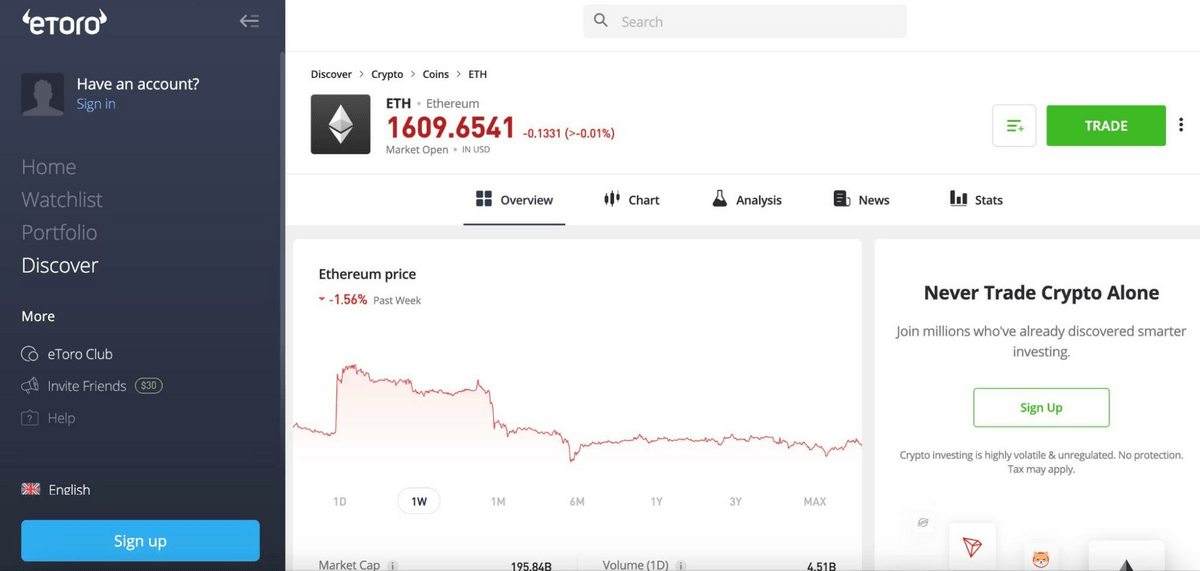Image resolution: width=1200 pixels, height=571 pixels.
Task: Switch to the News tab
Action: (862, 200)
